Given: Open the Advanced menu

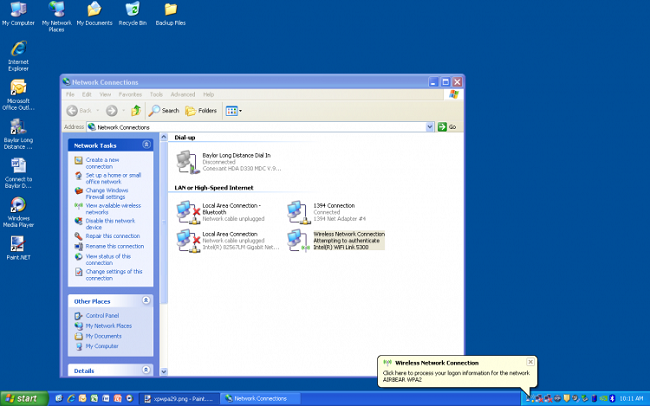Looking at the screenshot, I should point(182,95).
